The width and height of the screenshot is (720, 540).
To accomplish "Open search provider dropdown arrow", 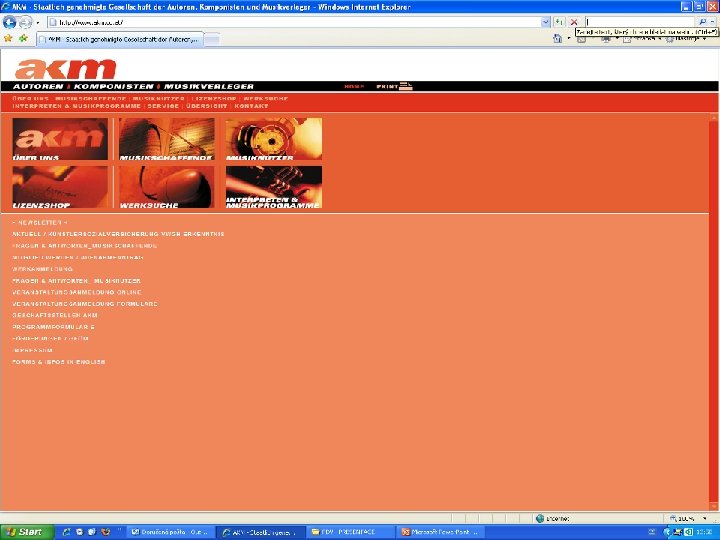I will 713,22.
